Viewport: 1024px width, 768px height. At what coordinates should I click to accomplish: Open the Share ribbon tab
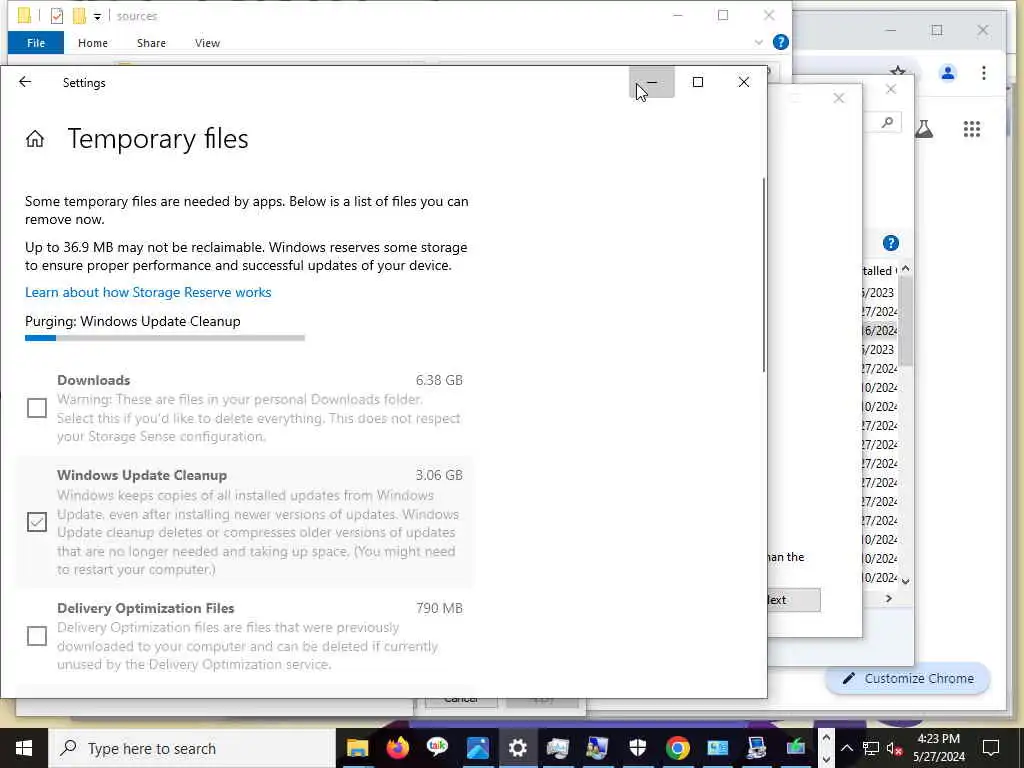[151, 42]
